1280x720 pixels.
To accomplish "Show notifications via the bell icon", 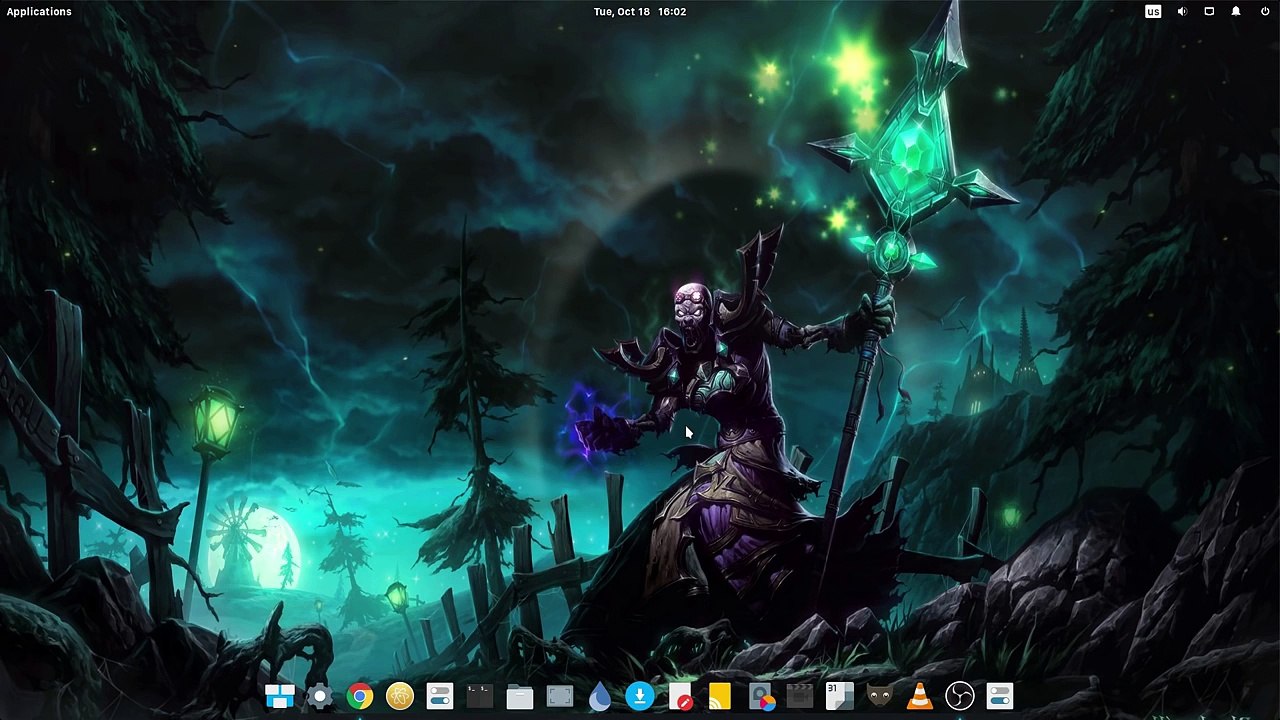I will click(x=1236, y=12).
